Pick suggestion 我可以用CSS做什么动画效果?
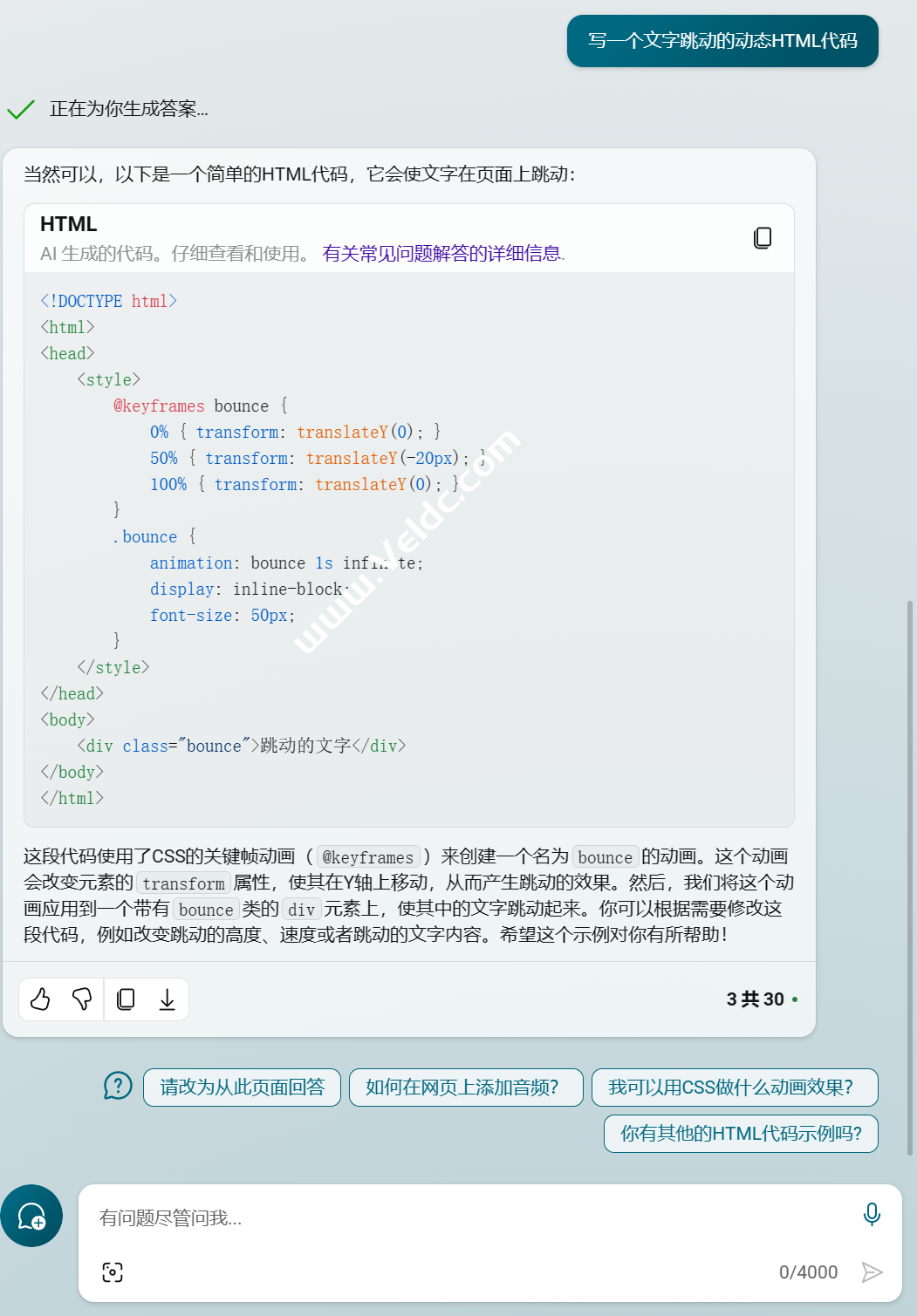The image size is (917, 1316). (734, 1088)
